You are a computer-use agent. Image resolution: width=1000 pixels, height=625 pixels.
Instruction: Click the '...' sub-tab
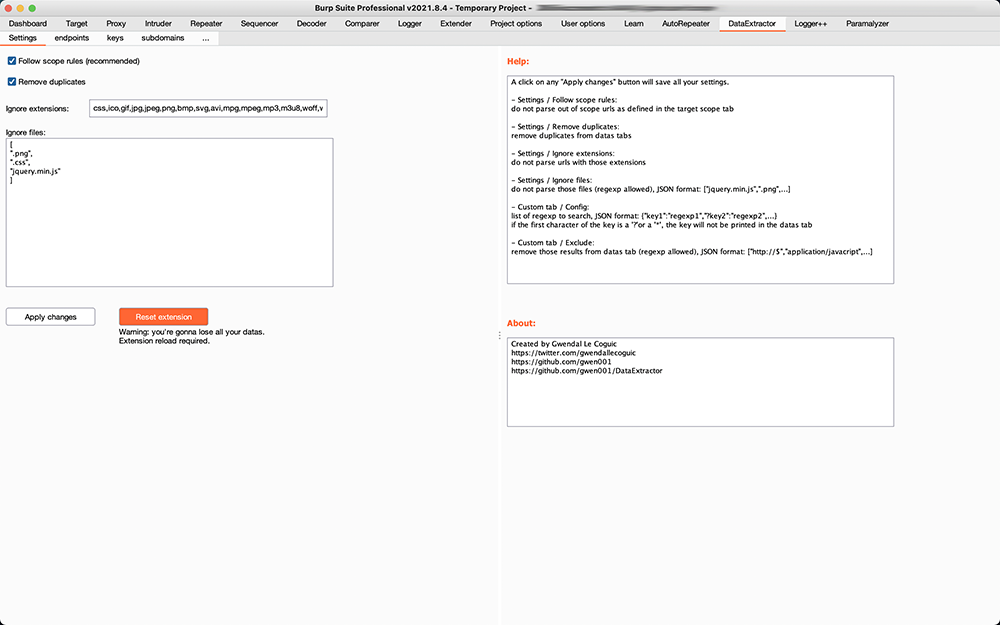(205, 38)
